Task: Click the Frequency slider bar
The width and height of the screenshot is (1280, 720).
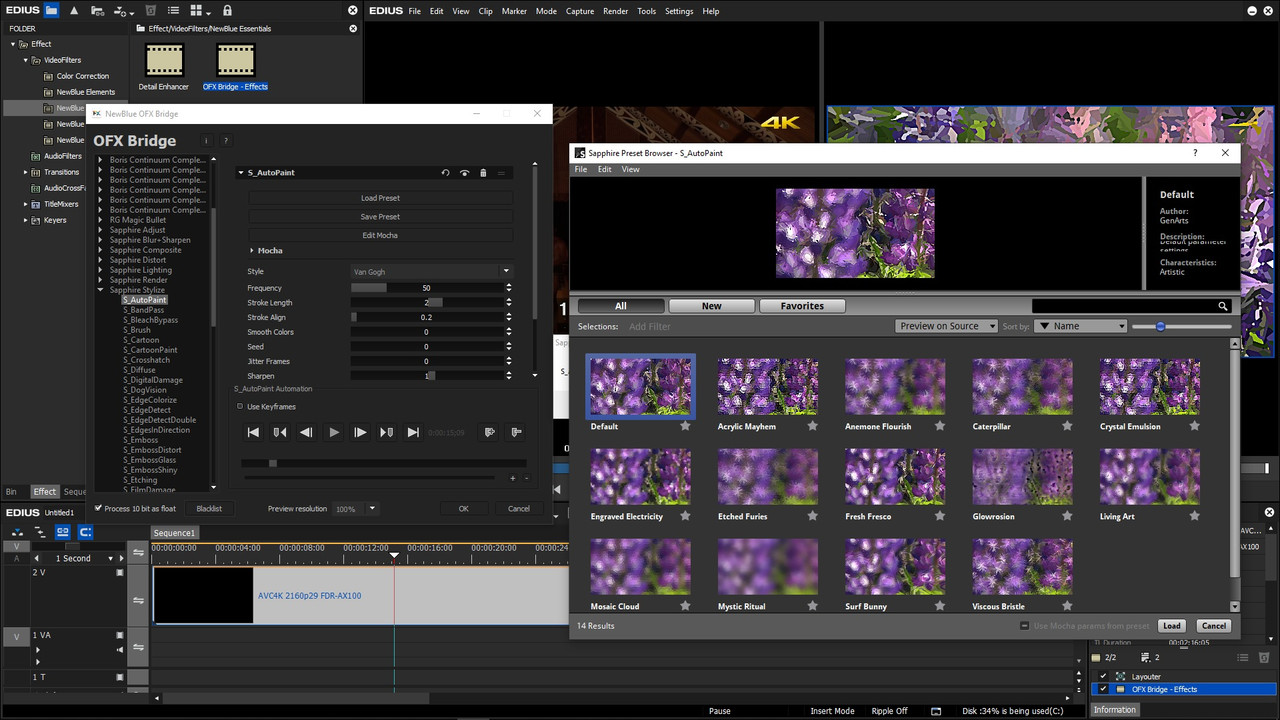Action: [426, 288]
